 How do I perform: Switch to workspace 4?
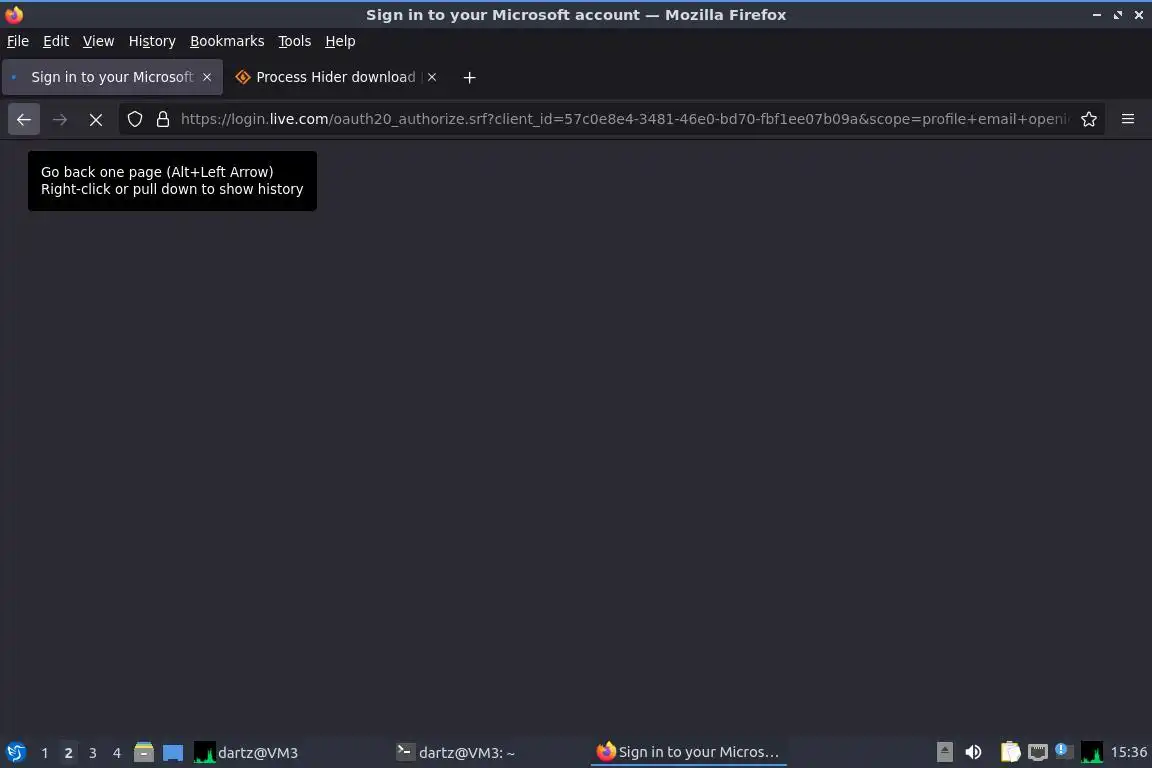click(x=117, y=753)
